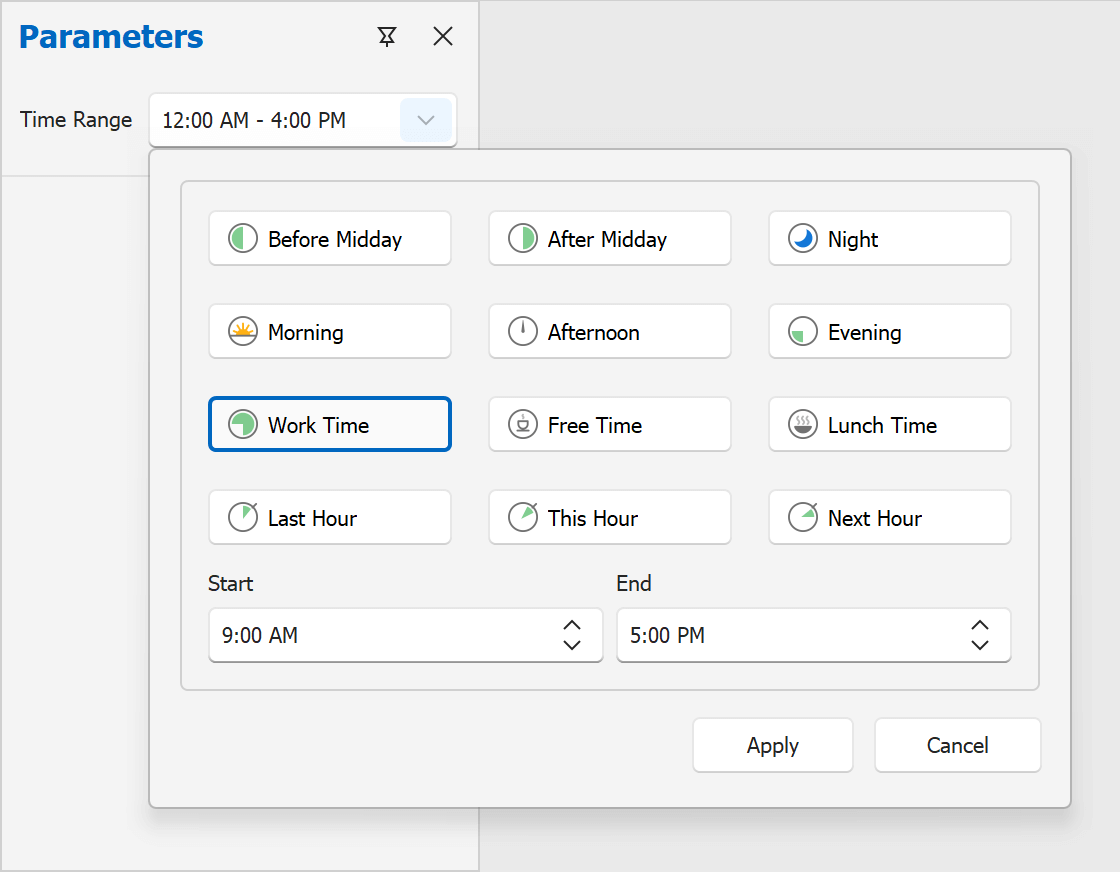Click the Last Hour clock icon

pyautogui.click(x=242, y=517)
